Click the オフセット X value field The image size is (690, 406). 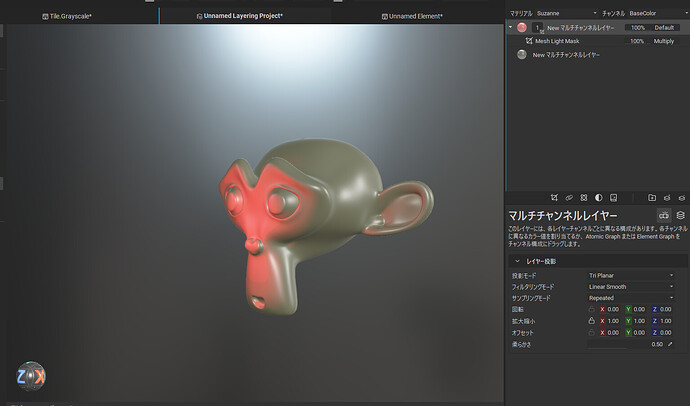click(x=613, y=333)
